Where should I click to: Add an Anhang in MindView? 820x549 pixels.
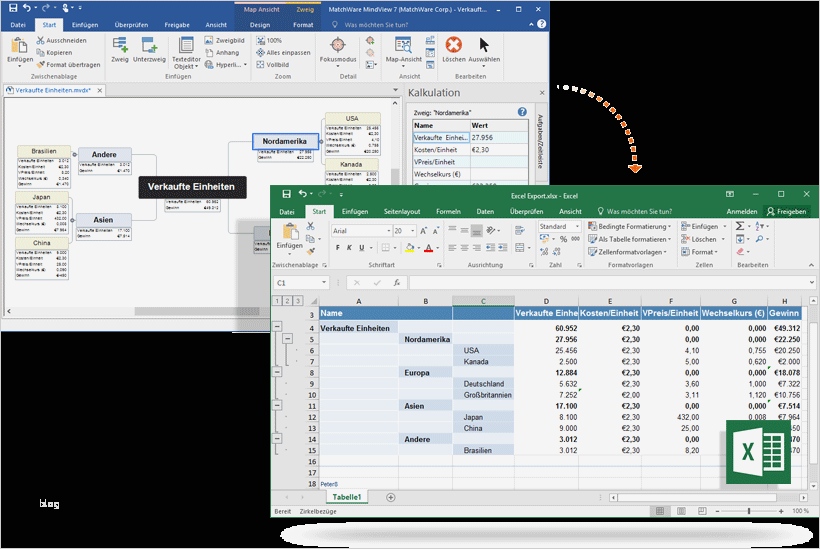click(x=222, y=52)
